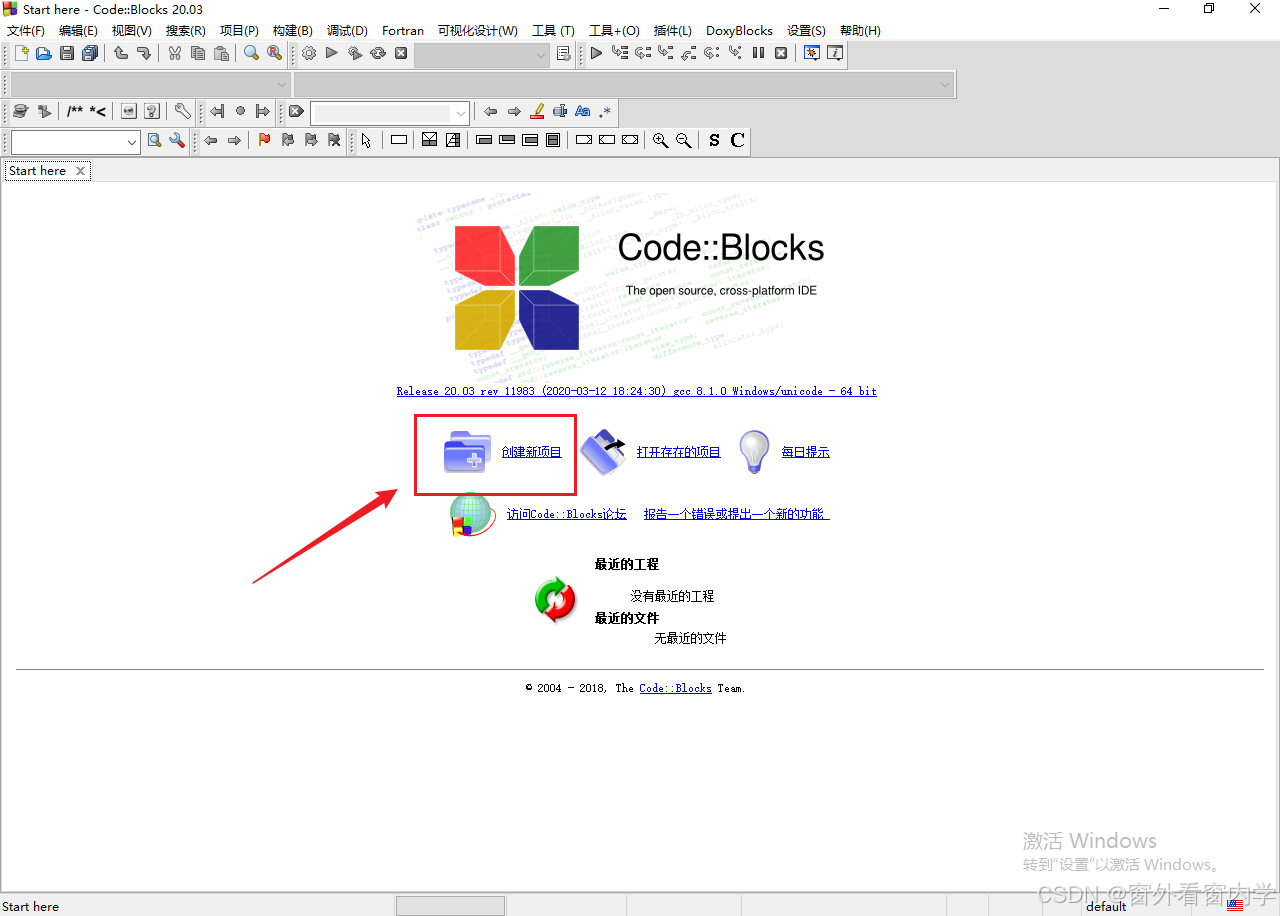
Task: Open the debugging windows bug icon
Action: 812,54
